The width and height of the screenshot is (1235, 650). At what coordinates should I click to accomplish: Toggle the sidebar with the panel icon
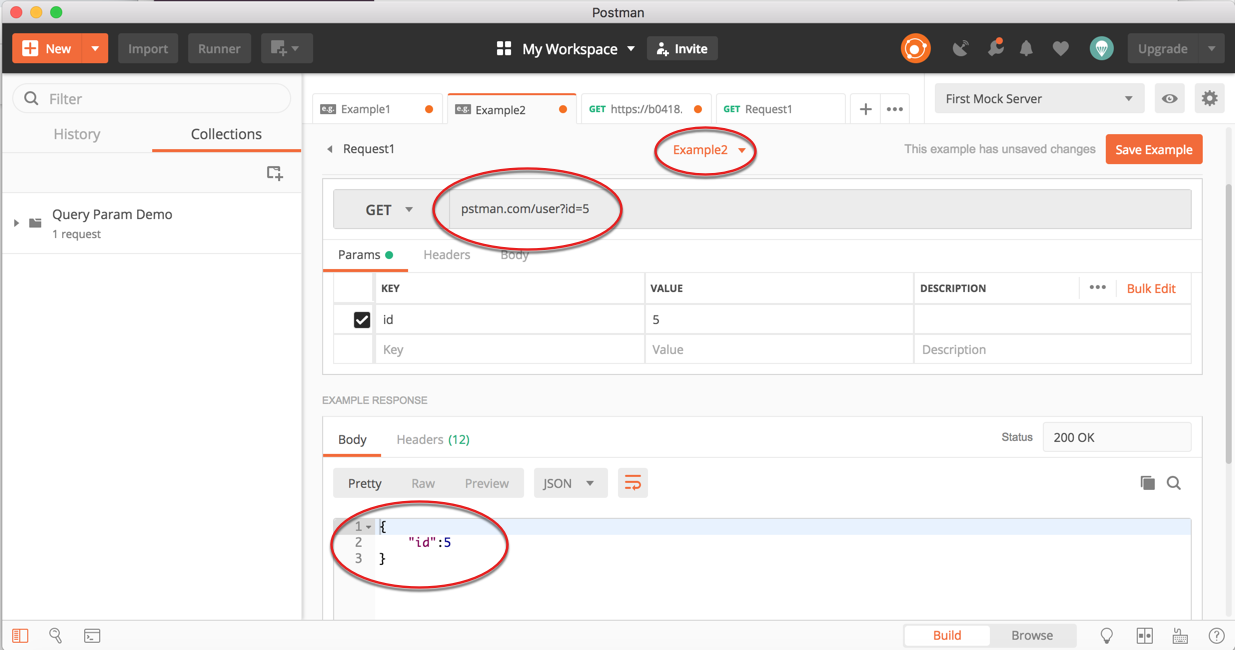[x=20, y=635]
